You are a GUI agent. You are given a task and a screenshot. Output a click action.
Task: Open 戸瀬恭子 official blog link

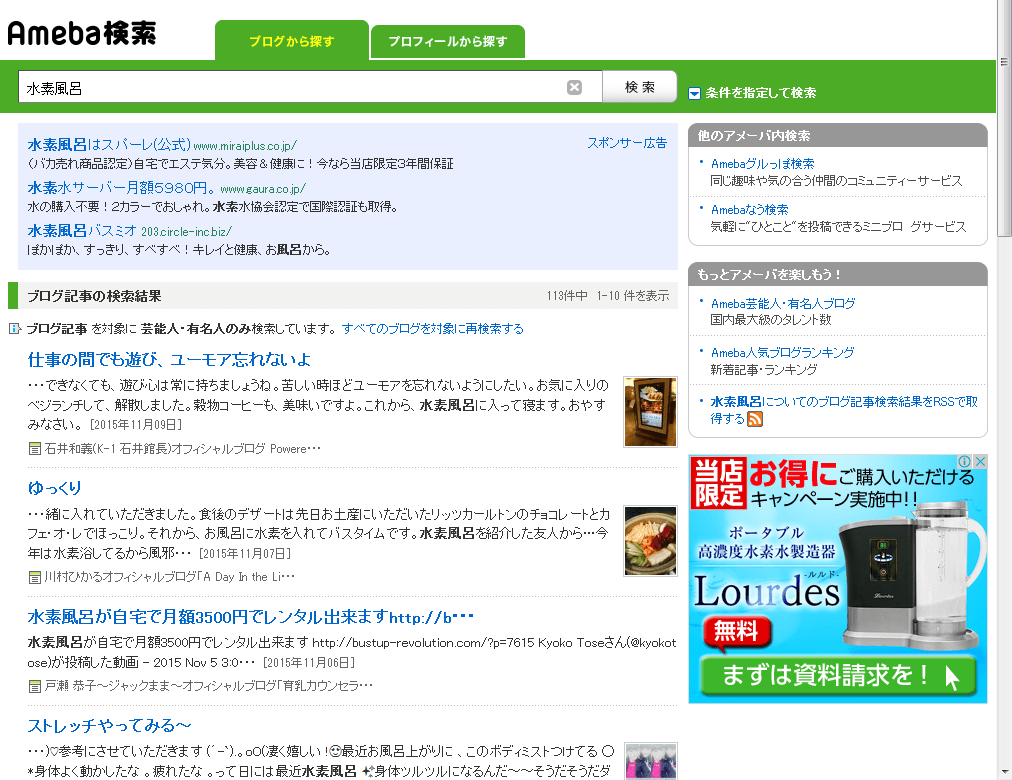click(208, 686)
